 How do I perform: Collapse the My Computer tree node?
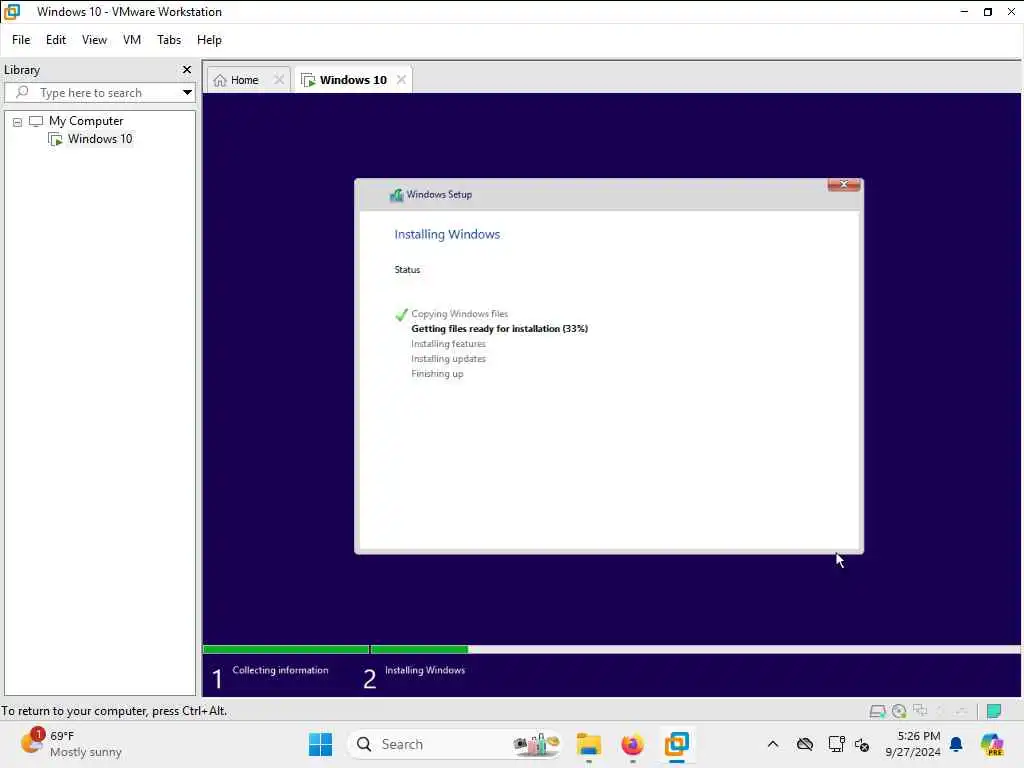point(18,122)
